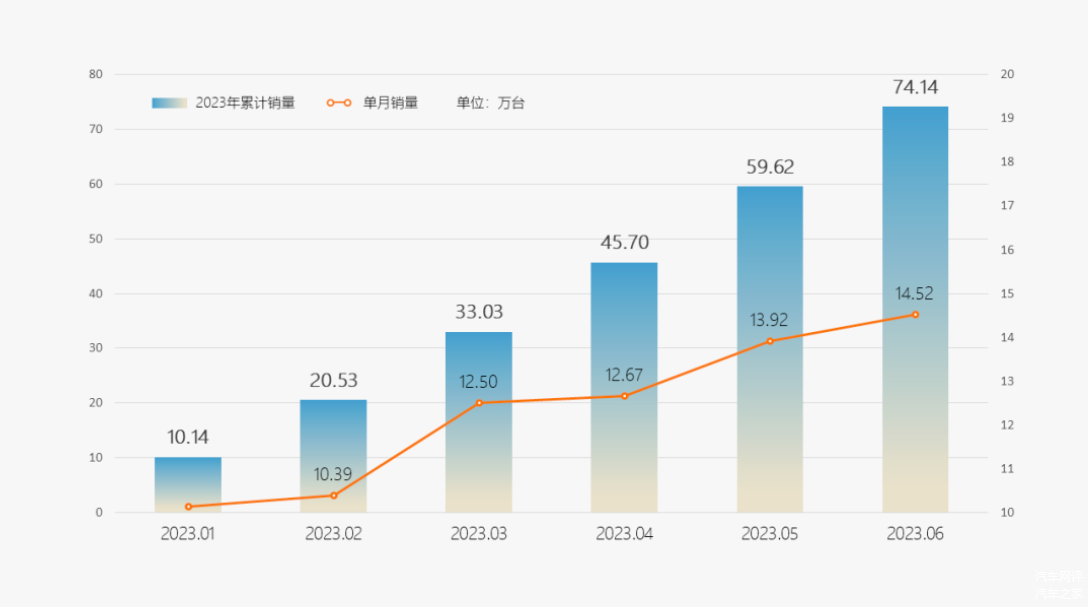Toggle the 2023年累计销量 legend text label
Image resolution: width=1088 pixels, height=607 pixels.
pos(245,102)
